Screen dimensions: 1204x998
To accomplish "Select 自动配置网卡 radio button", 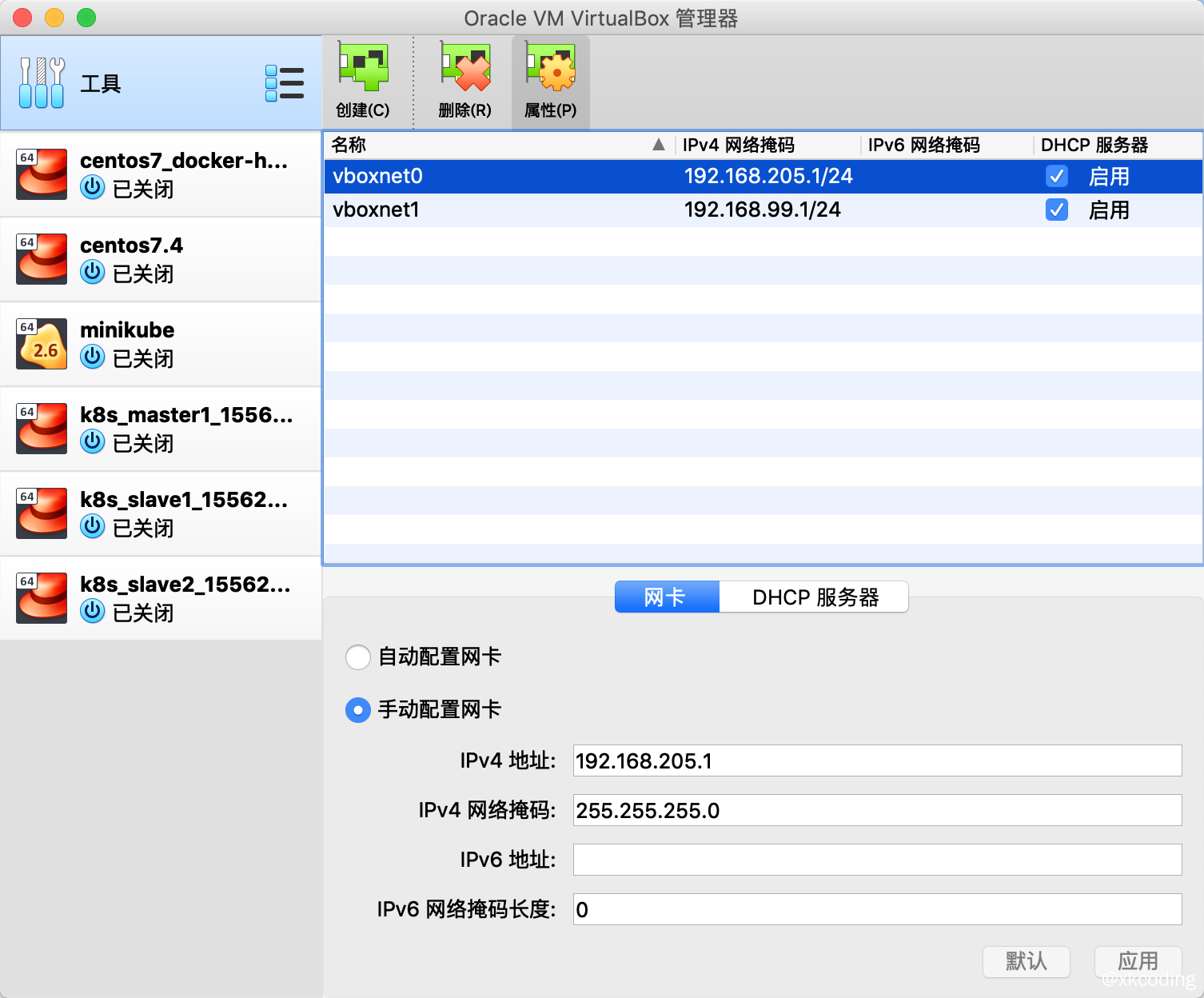I will pyautogui.click(x=358, y=657).
